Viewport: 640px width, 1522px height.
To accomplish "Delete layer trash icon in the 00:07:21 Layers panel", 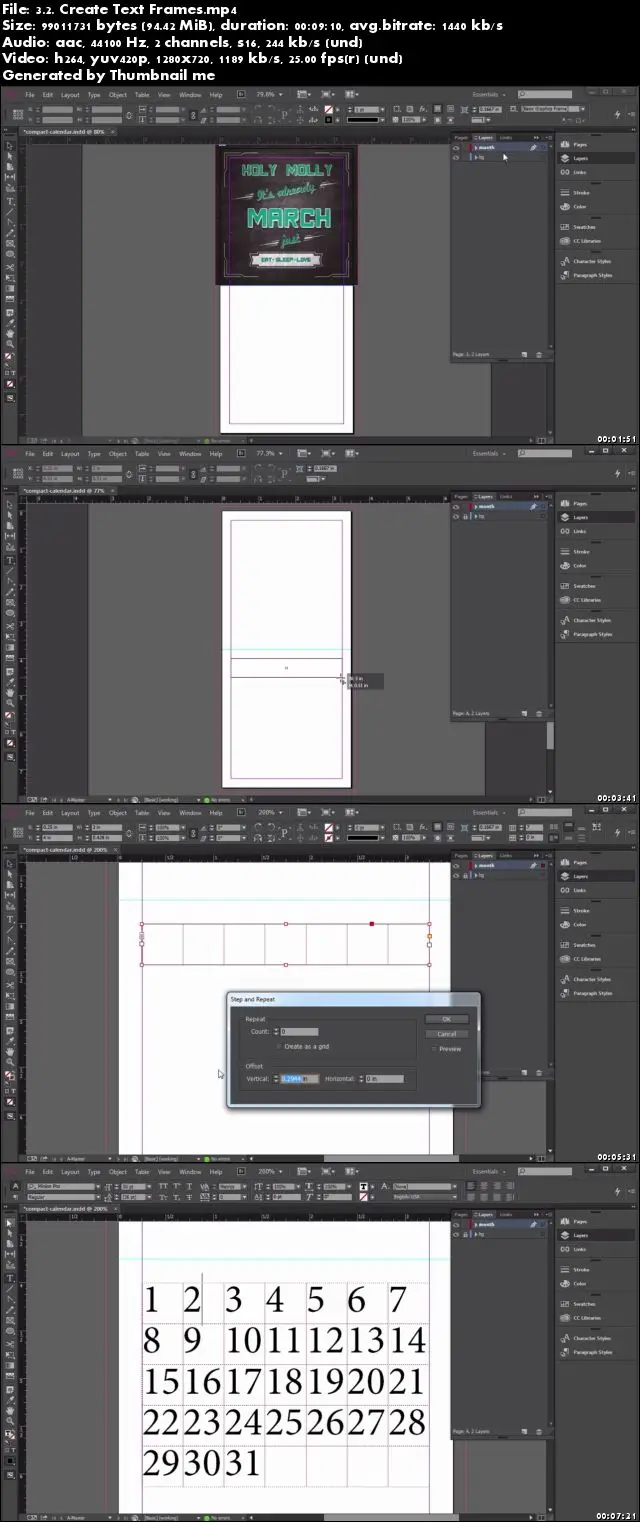I will pos(540,1431).
